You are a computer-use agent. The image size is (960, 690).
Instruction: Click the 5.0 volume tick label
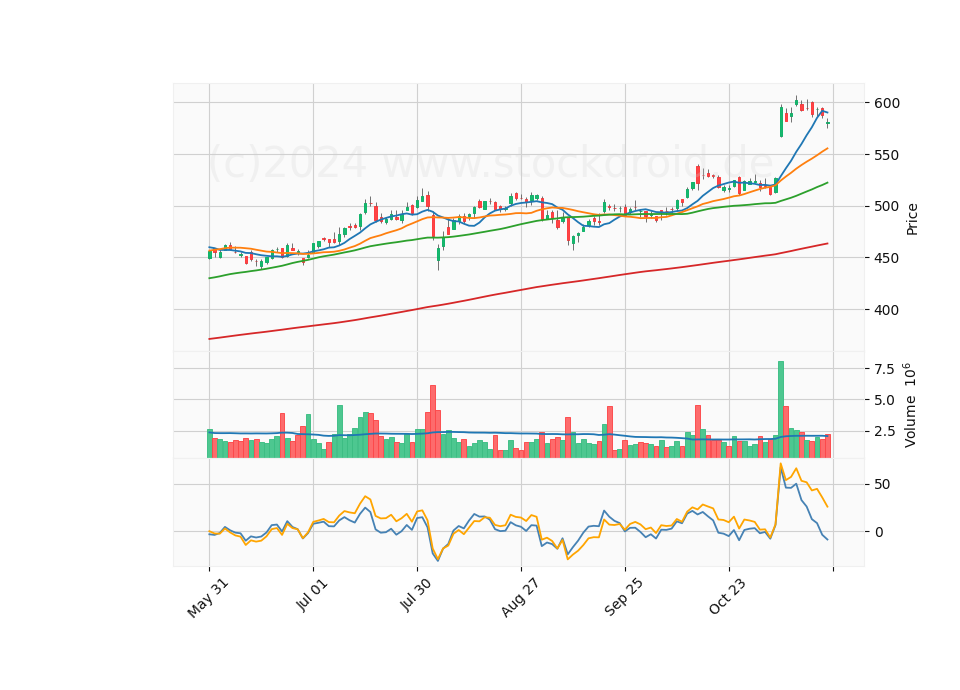(883, 400)
